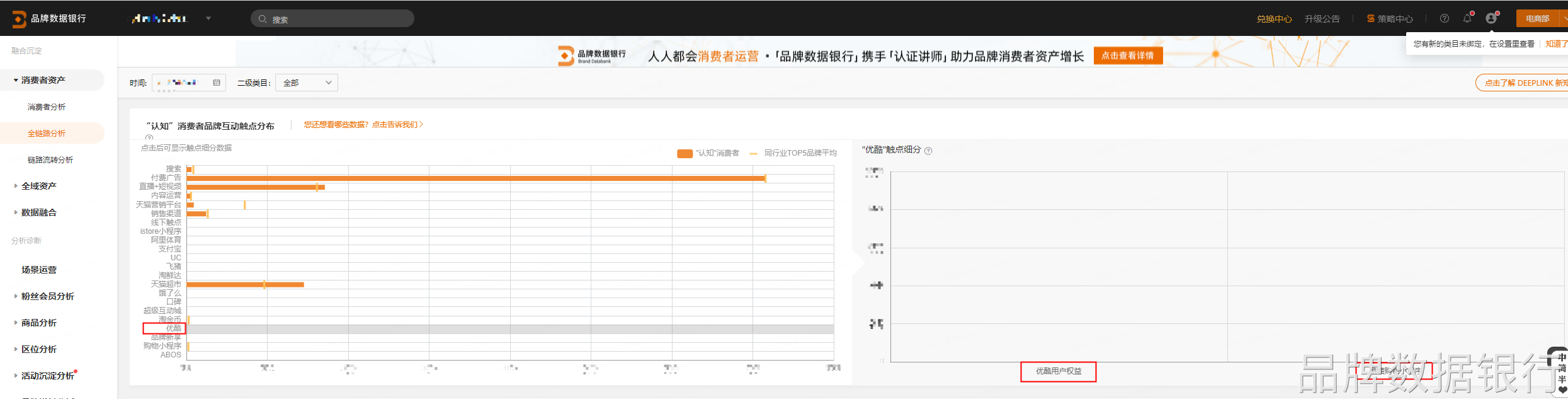Click the 直播+短视频 bar in chart

(256, 187)
